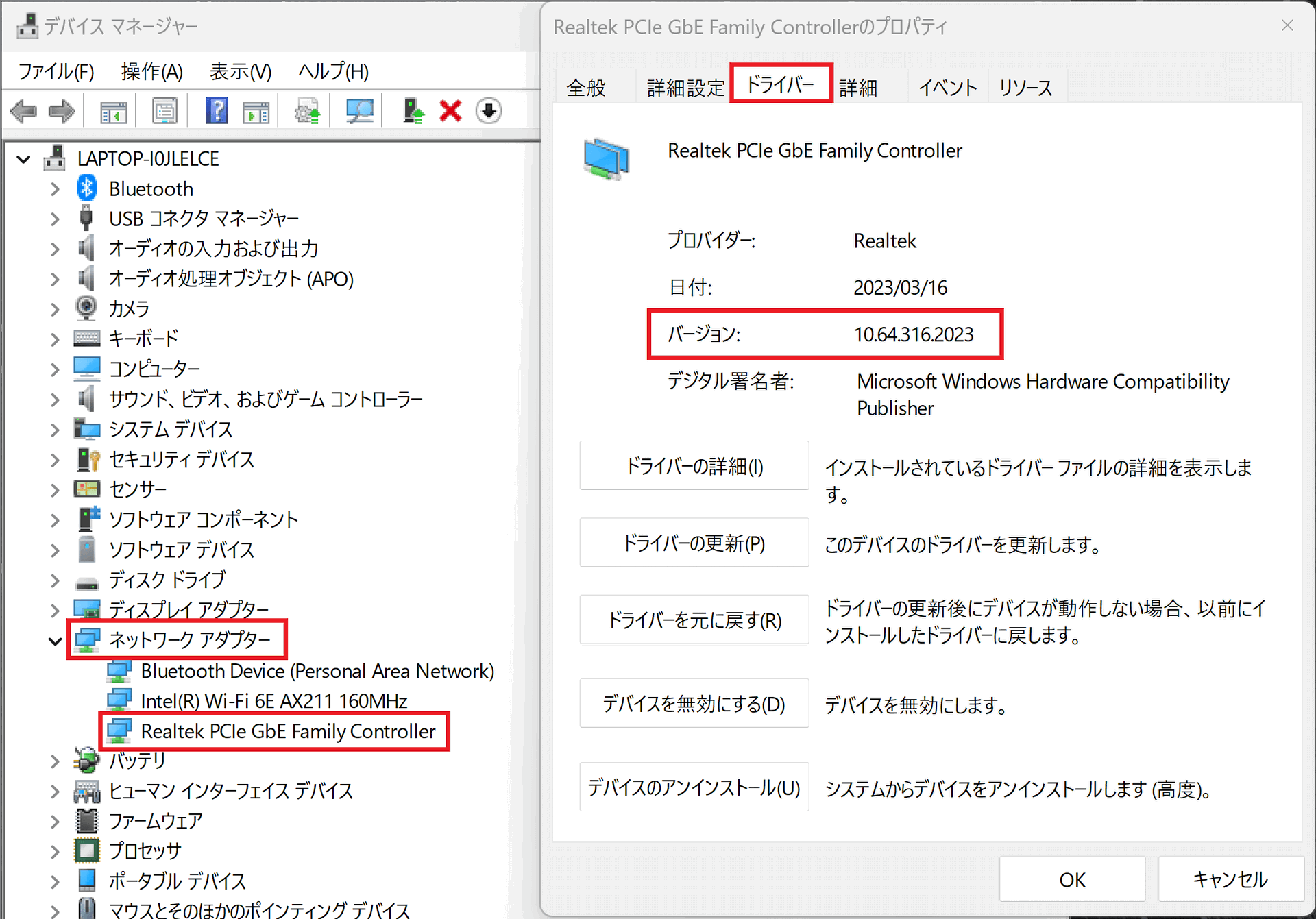Open the ファイル(F) menu
The height and width of the screenshot is (919, 1316).
56,71
